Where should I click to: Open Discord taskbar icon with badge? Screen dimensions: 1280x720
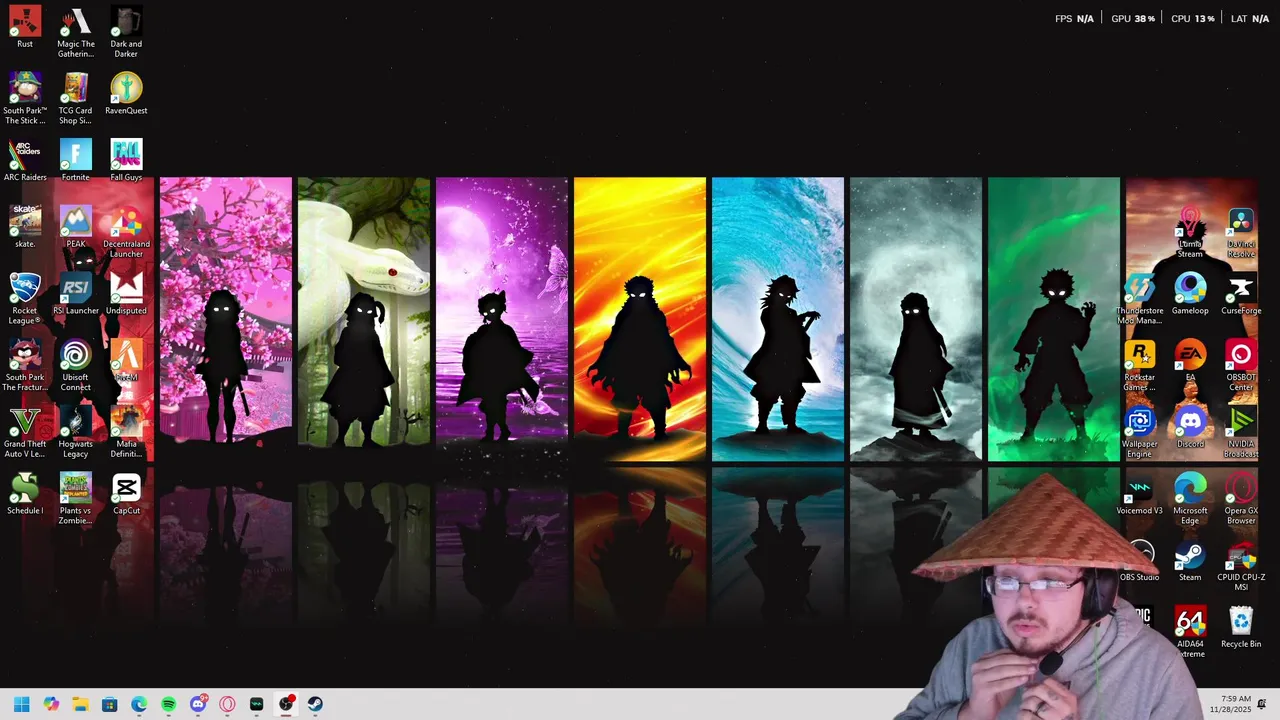(198, 704)
